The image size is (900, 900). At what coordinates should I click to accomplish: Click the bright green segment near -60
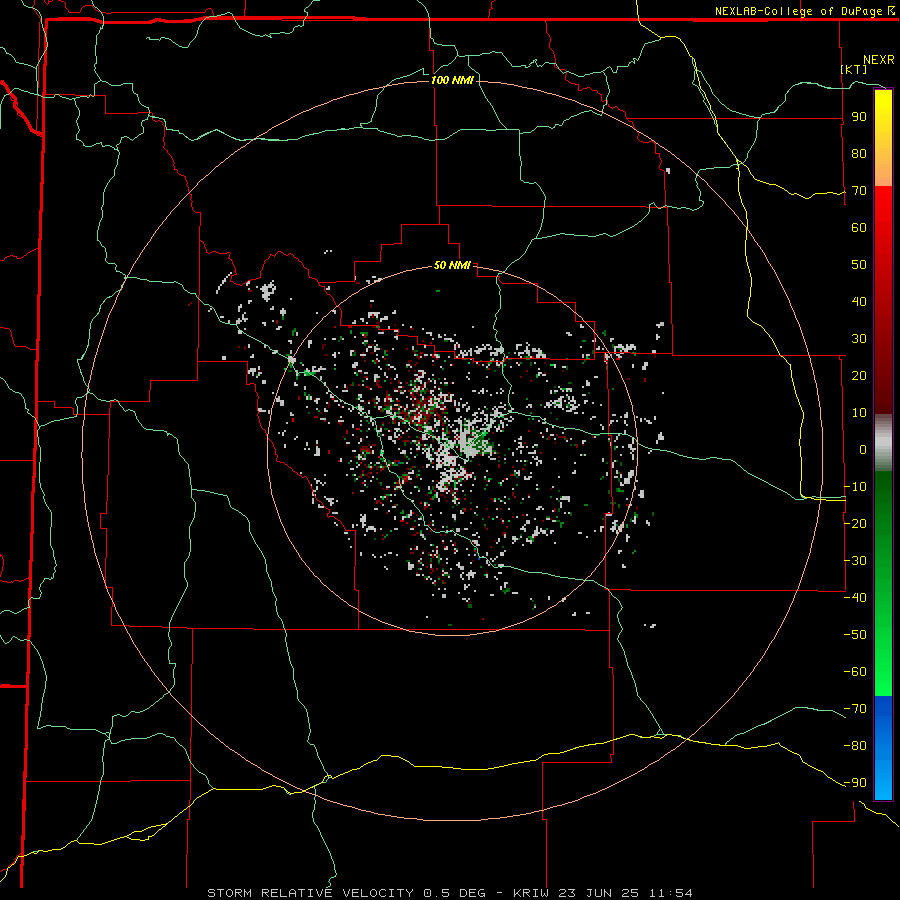point(883,672)
